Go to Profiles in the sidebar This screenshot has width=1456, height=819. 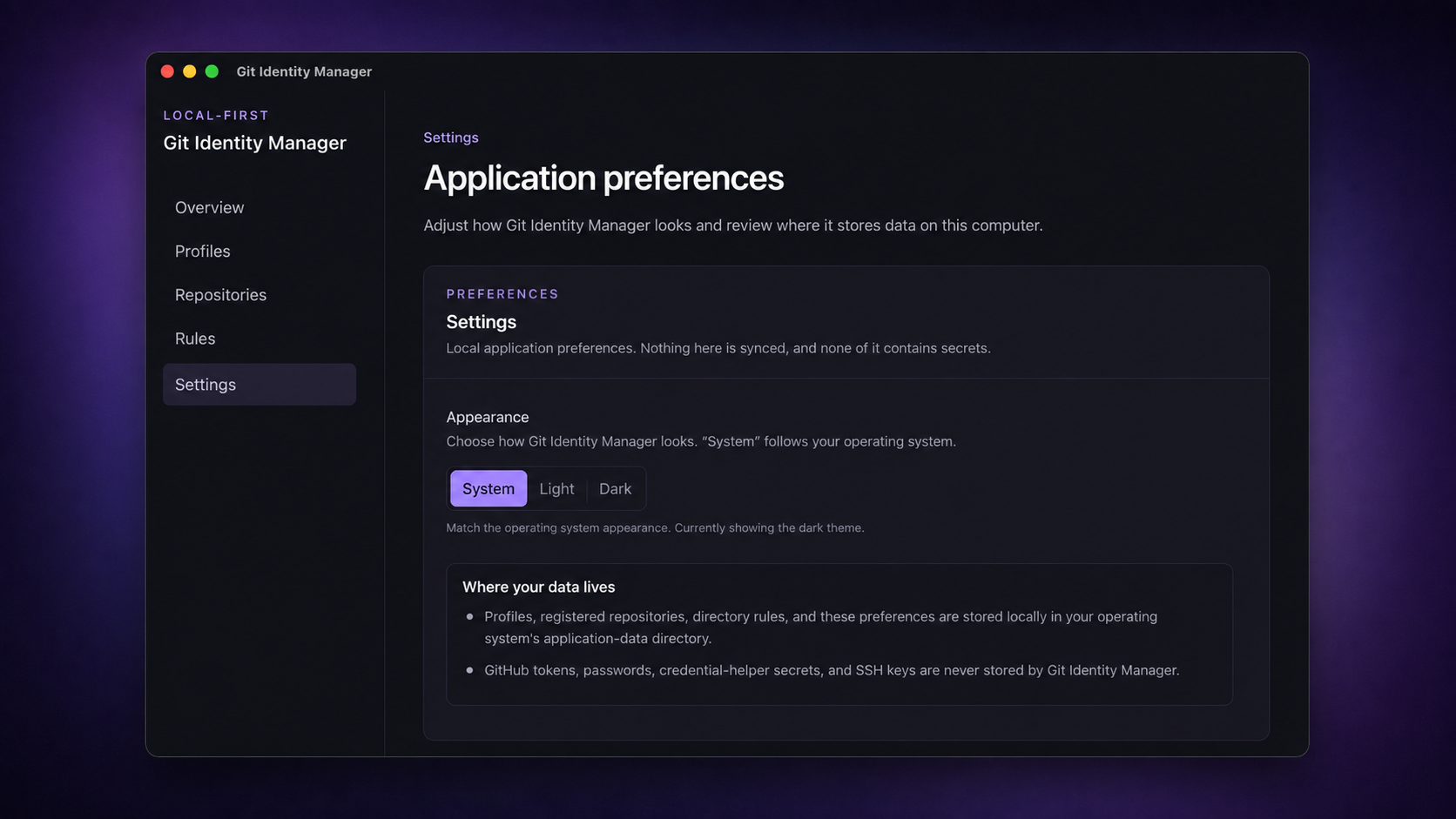pyautogui.click(x=260, y=251)
